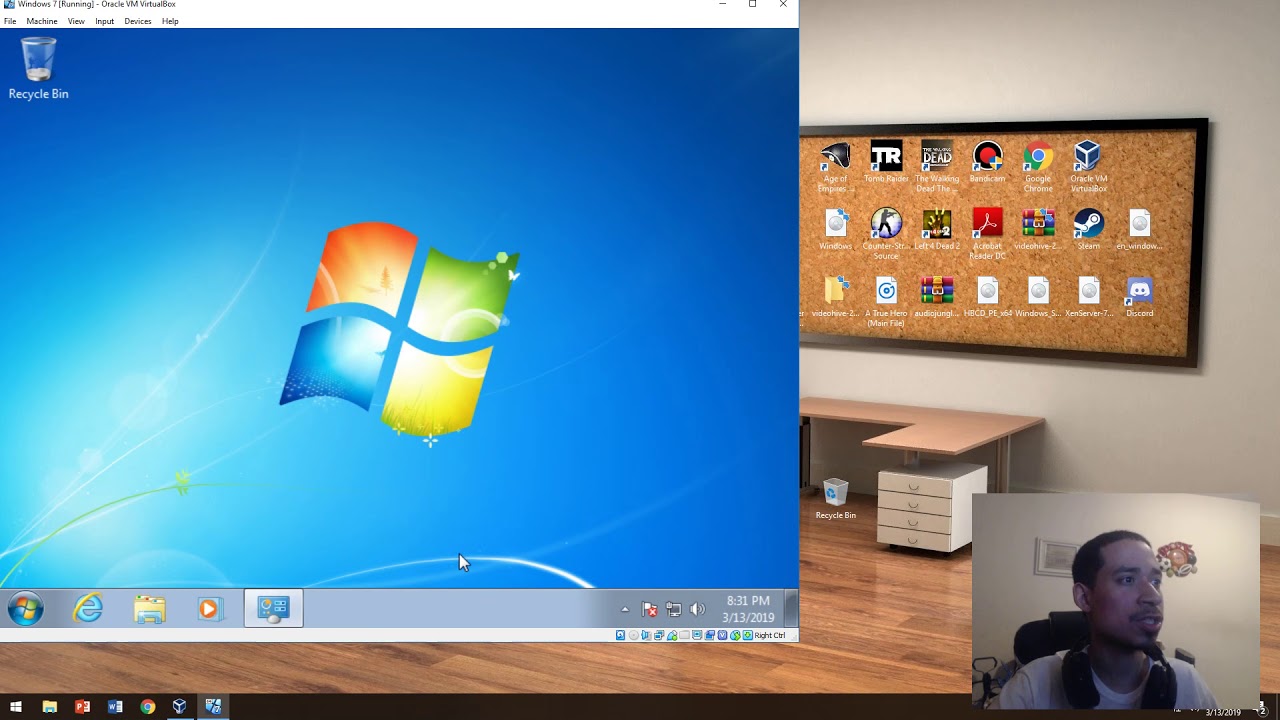Select Recycle Bin on the host desktop
Viewport: 1280px width, 720px height.
(x=835, y=499)
